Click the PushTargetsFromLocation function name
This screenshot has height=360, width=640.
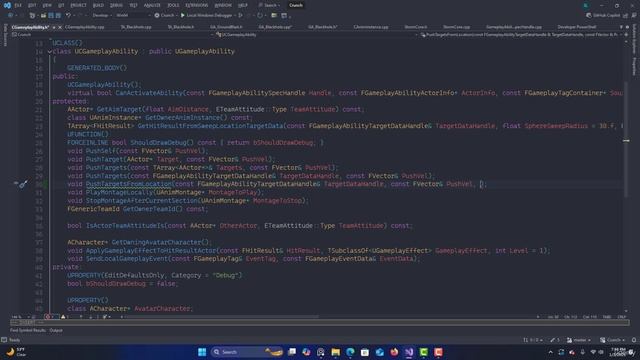[129, 184]
